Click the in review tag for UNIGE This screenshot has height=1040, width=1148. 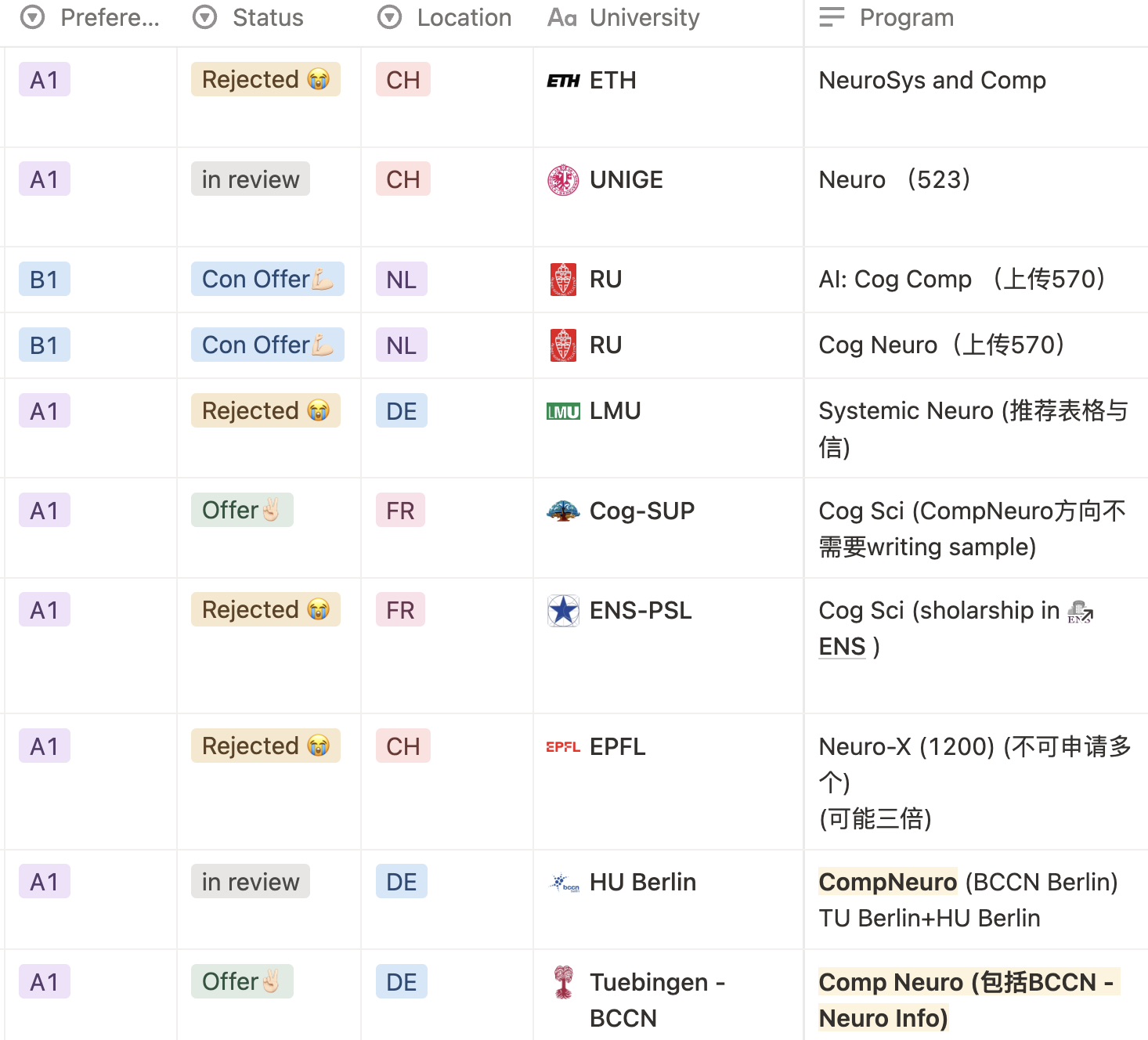pos(251,179)
